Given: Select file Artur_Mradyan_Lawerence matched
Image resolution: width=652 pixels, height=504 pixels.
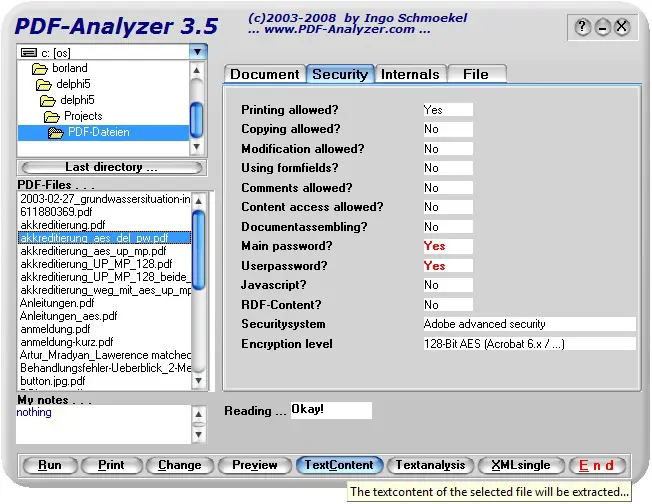Looking at the screenshot, I should point(105,355).
